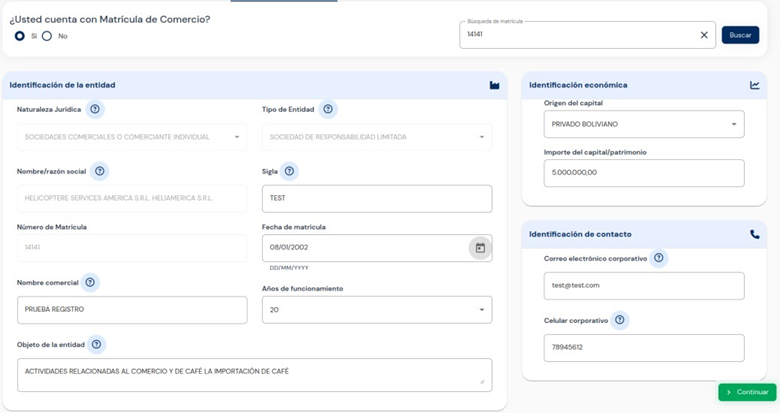
Task: Clear the matrícula search with X icon
Action: 704,35
